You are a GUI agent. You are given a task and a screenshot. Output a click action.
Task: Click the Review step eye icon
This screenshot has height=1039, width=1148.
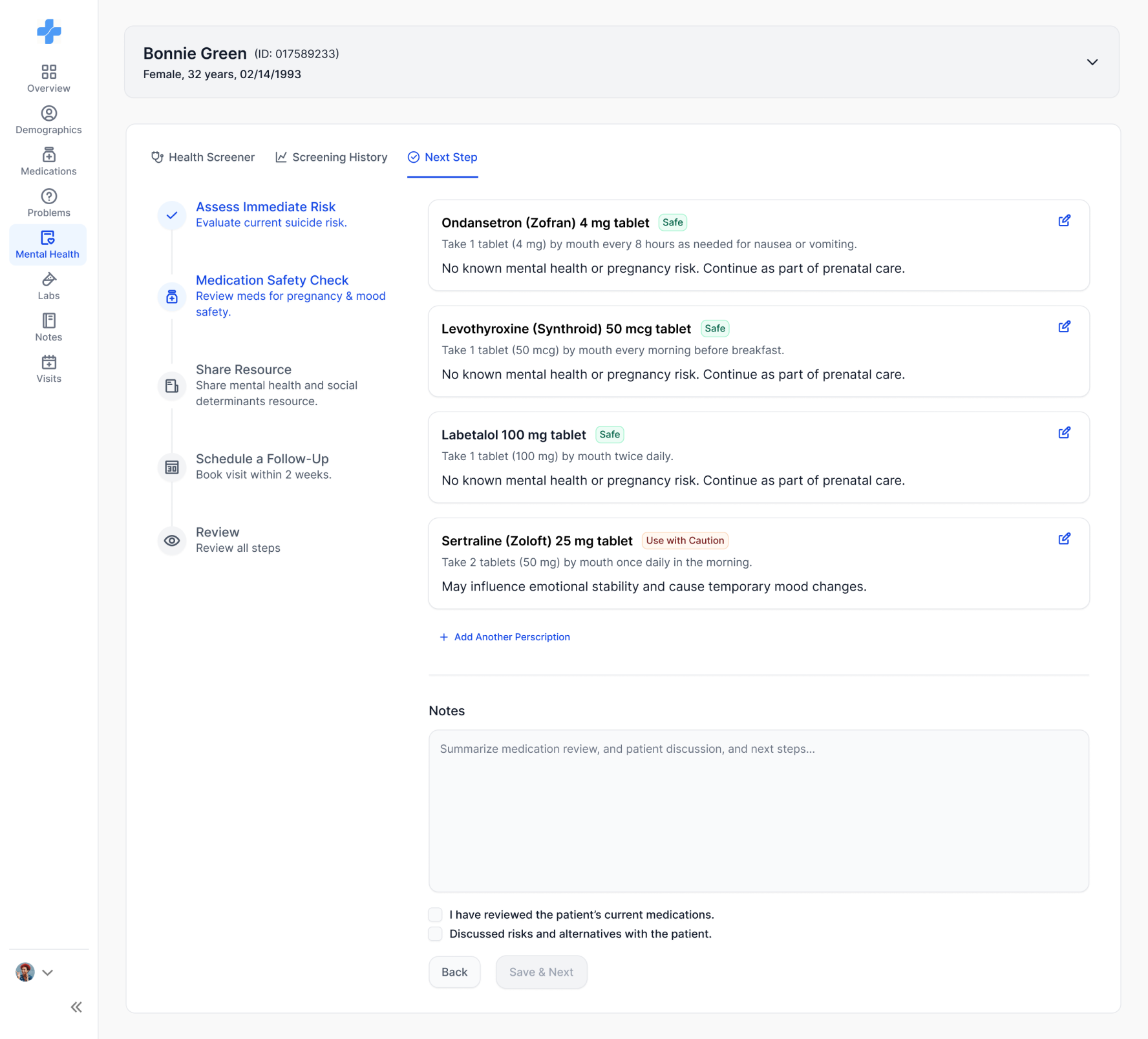[172, 541]
